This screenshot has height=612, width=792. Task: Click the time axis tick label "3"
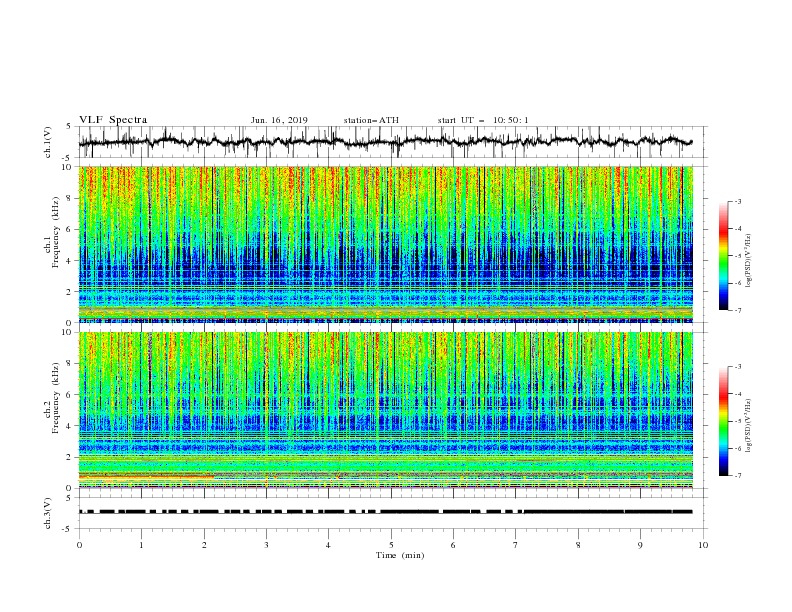pos(266,545)
